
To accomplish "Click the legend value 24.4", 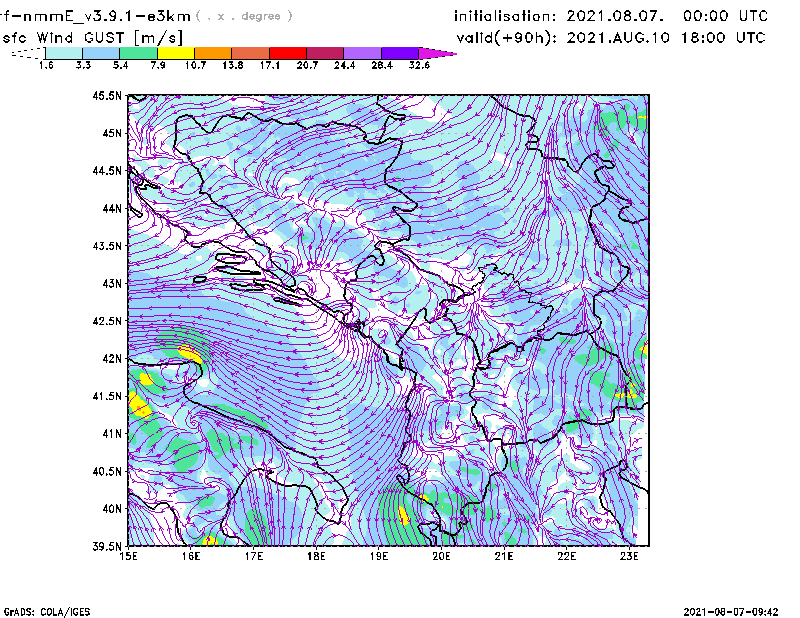I will click(344, 65).
